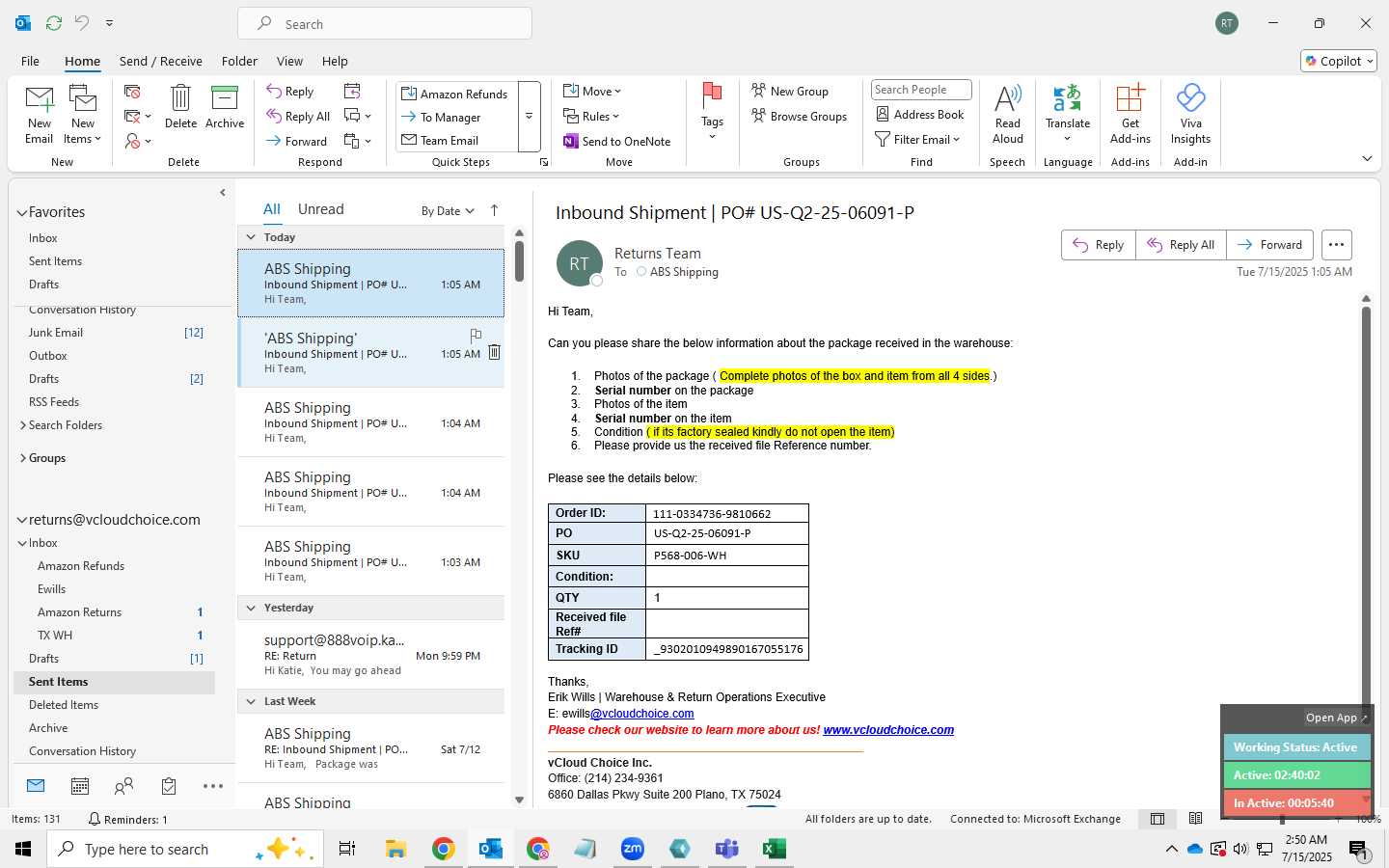The width and height of the screenshot is (1389, 868).
Task: Collapse the ribbon with the chevron
Action: click(1367, 158)
